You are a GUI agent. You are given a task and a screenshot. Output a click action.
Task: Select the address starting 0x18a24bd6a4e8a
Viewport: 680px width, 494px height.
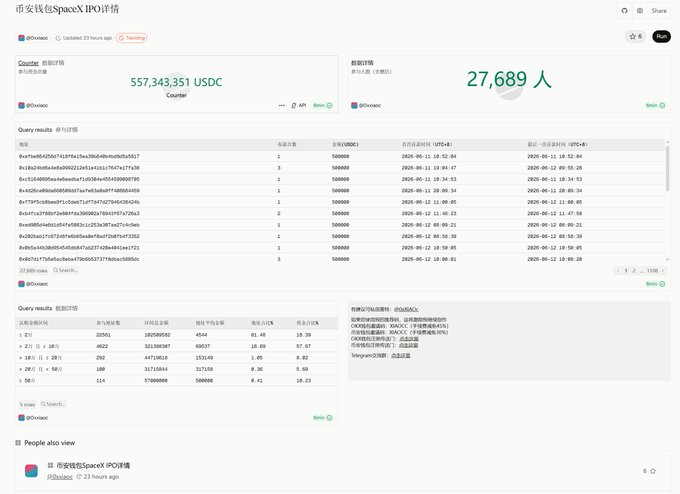(x=79, y=168)
